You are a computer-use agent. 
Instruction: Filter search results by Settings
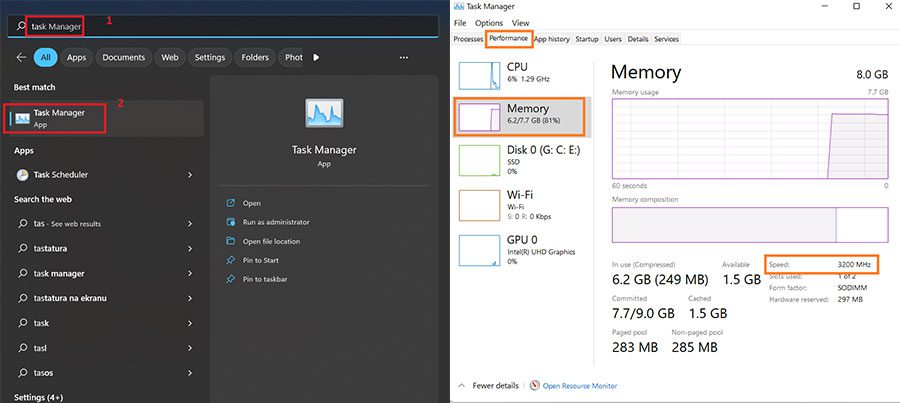210,57
